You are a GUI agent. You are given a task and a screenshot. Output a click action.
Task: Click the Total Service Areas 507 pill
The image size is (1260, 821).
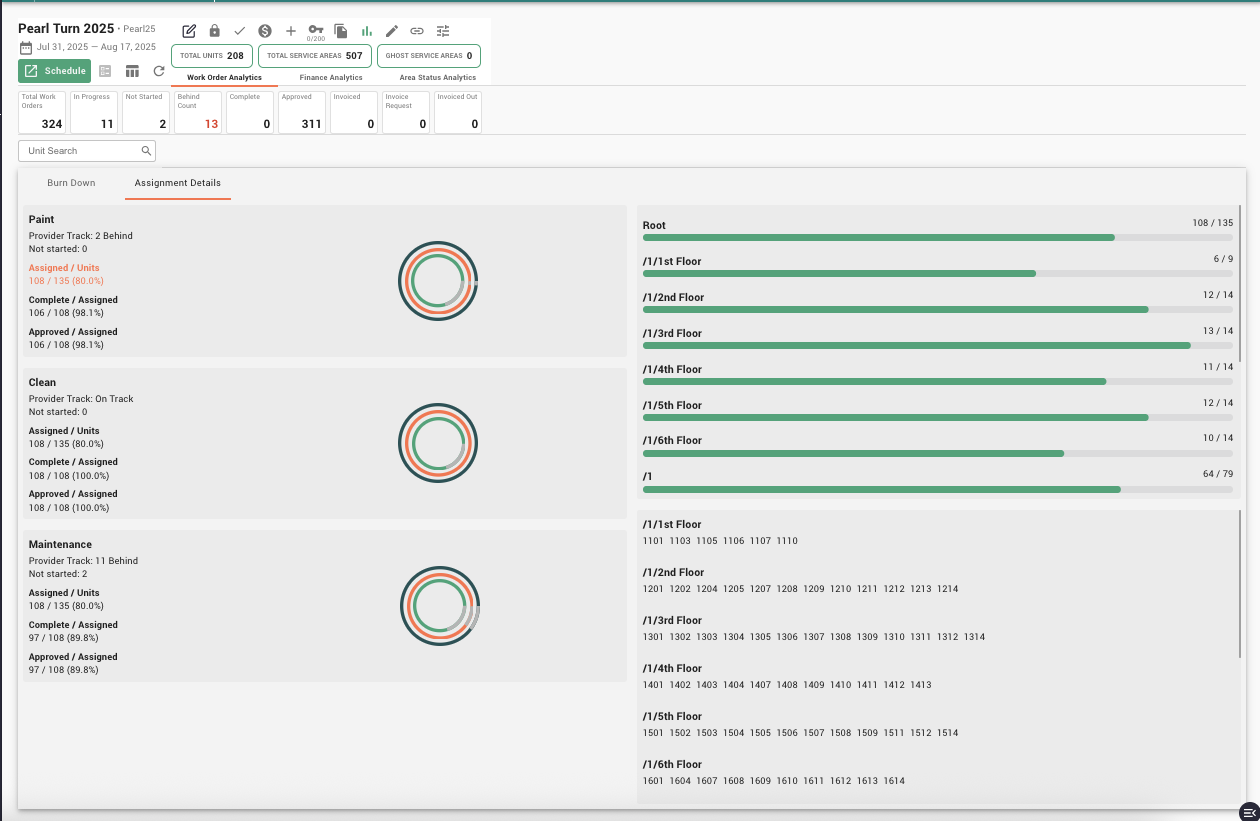[x=315, y=56]
